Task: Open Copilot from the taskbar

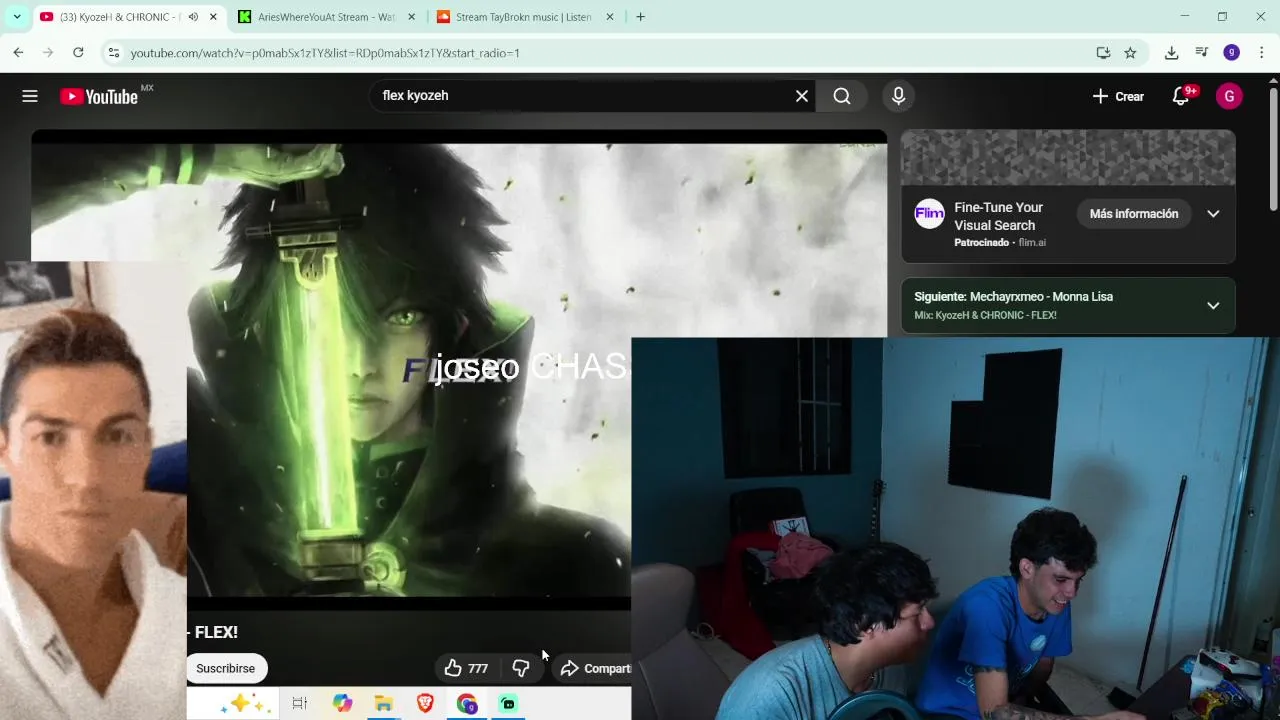Action: coord(343,703)
